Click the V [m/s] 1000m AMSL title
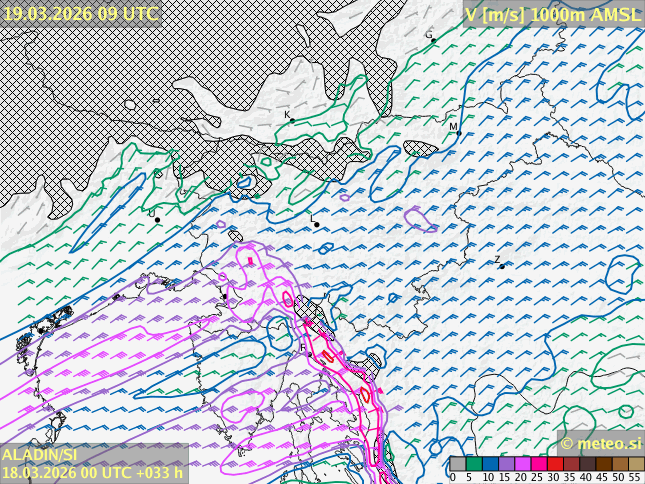 [x=552, y=14]
